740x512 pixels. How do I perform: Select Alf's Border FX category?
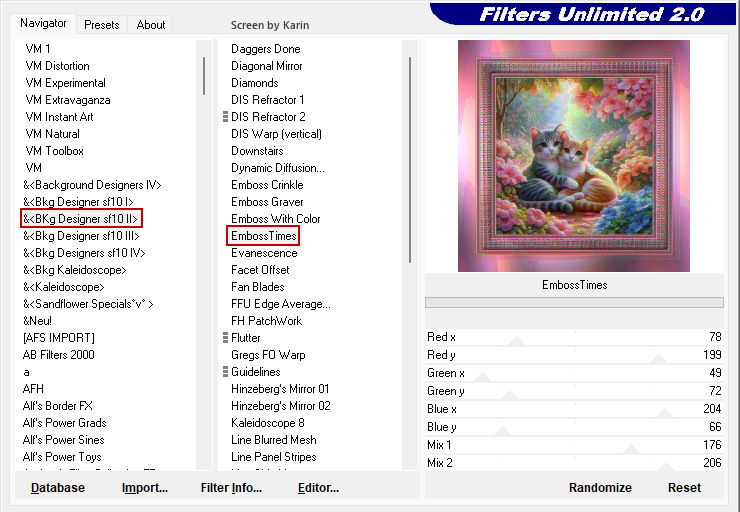click(58, 406)
